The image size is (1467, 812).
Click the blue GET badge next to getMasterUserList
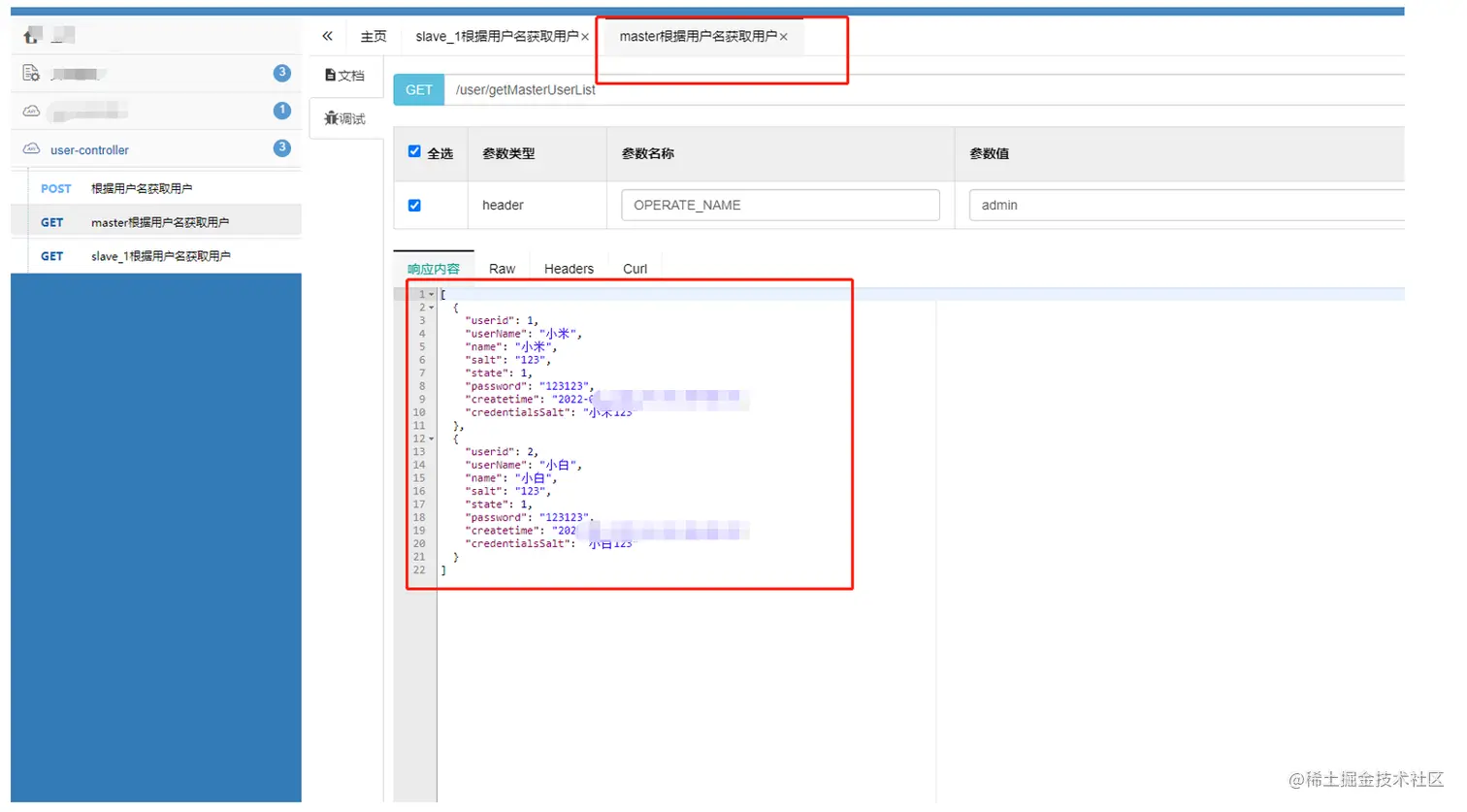[x=418, y=89]
